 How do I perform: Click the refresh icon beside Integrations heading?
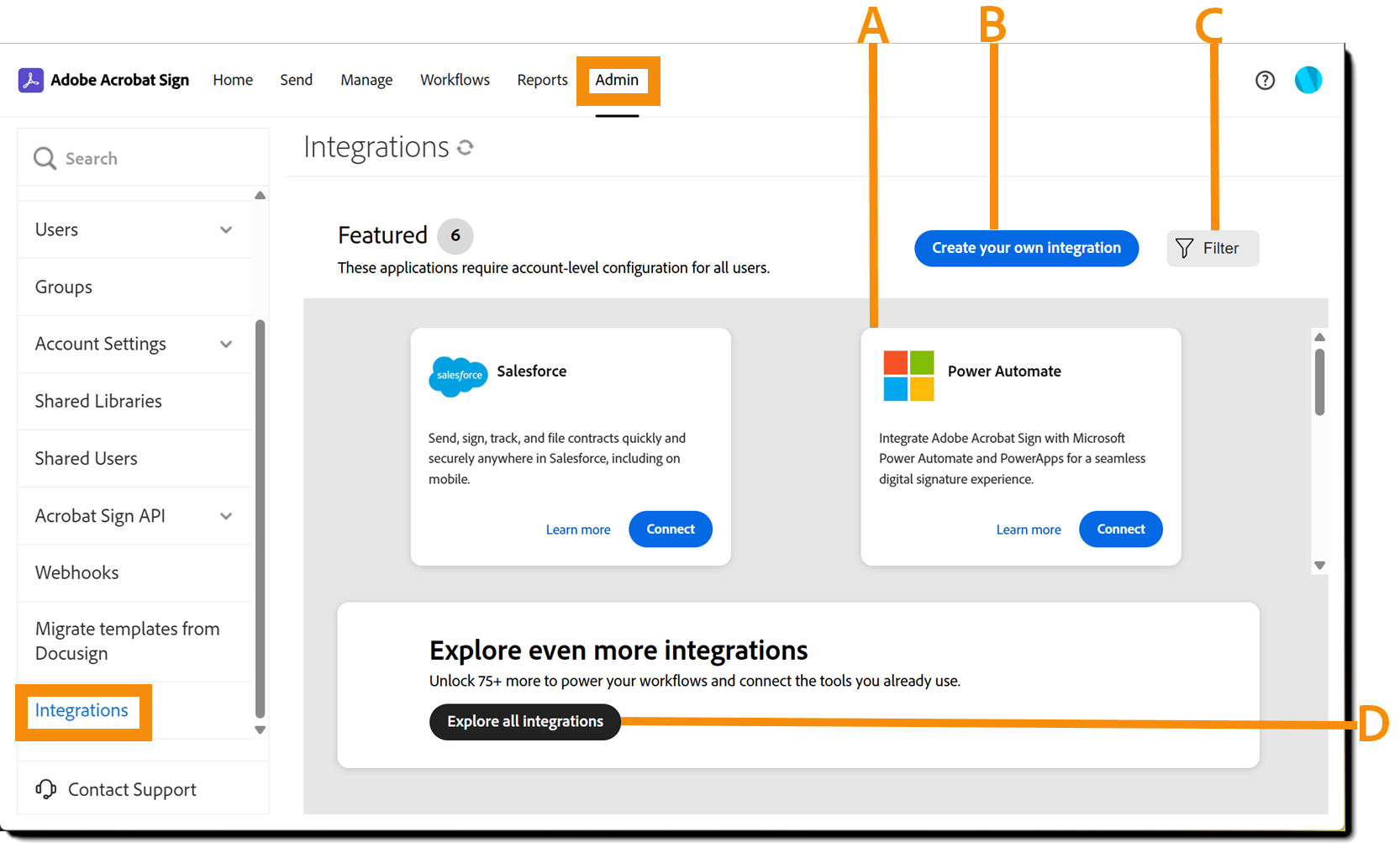[467, 147]
